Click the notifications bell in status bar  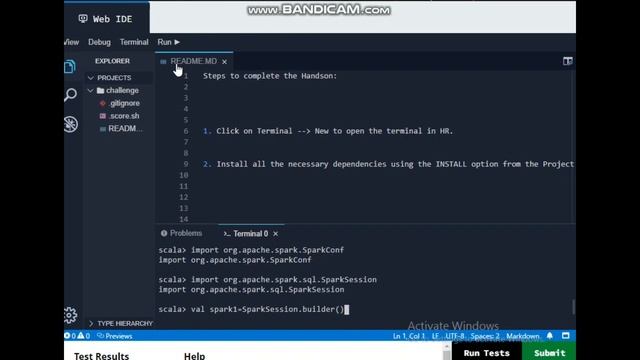tap(550, 336)
